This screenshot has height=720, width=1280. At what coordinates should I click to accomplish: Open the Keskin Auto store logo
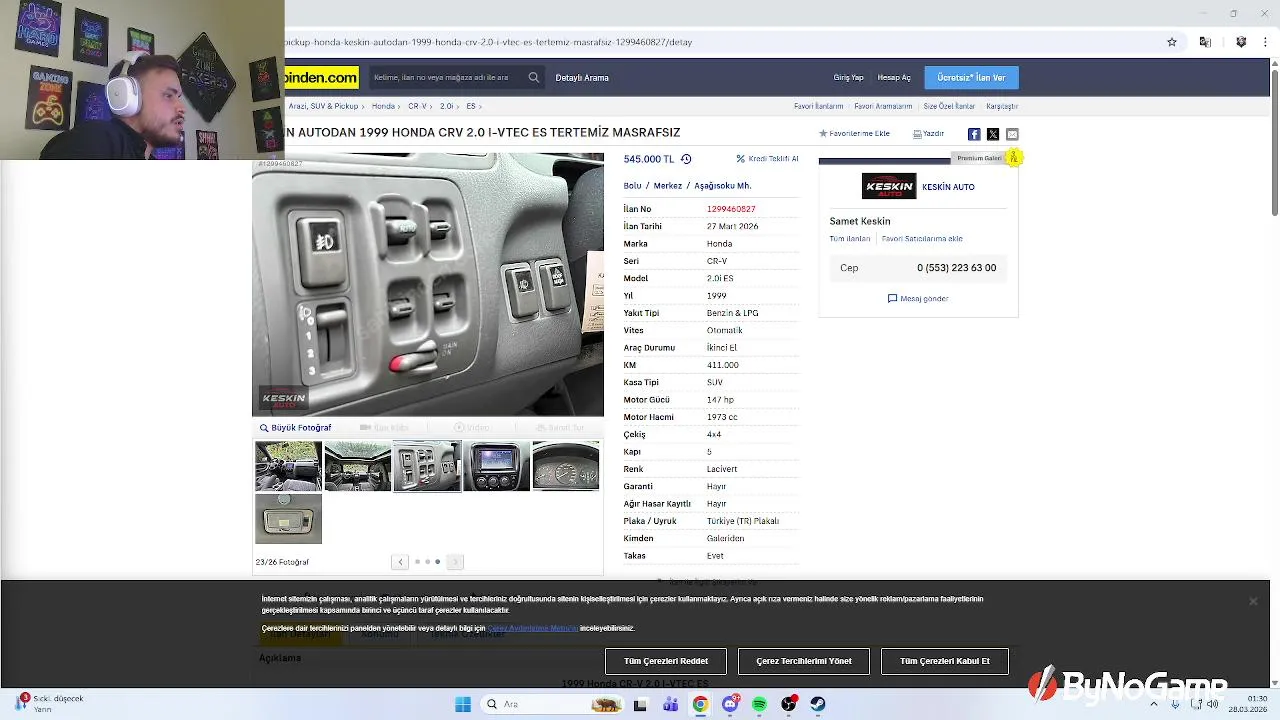tap(889, 186)
